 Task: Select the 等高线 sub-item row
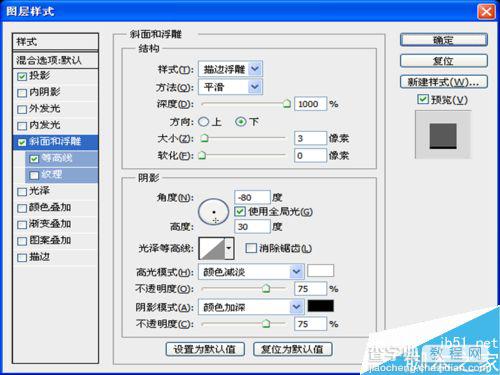pos(62,158)
